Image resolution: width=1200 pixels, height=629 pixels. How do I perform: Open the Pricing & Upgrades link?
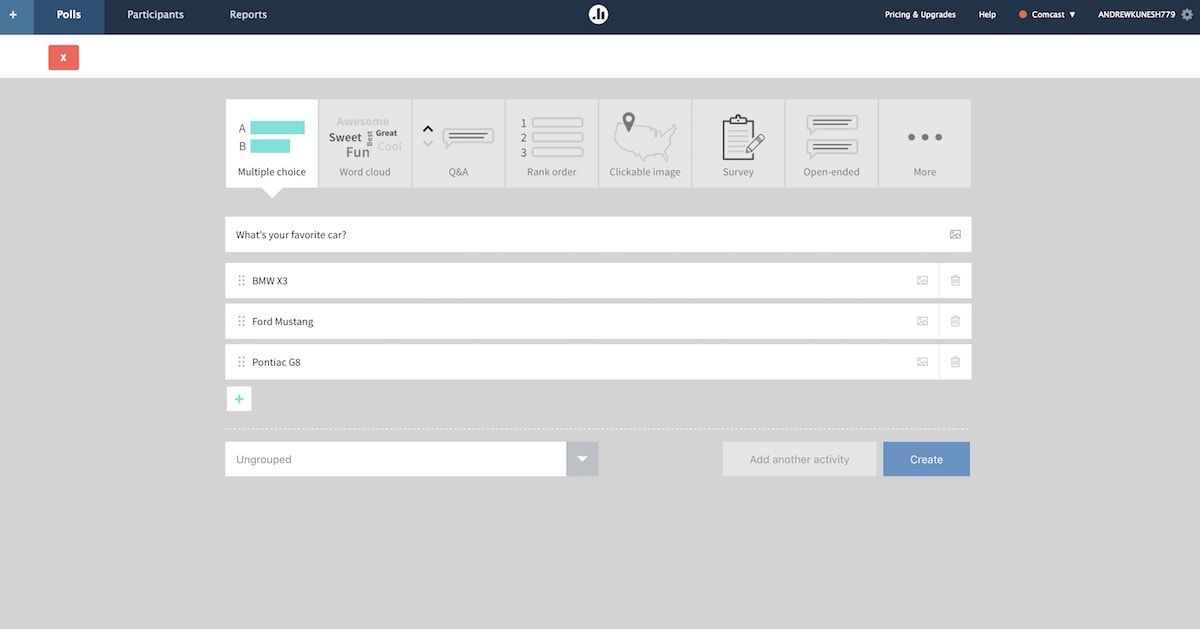tap(920, 15)
